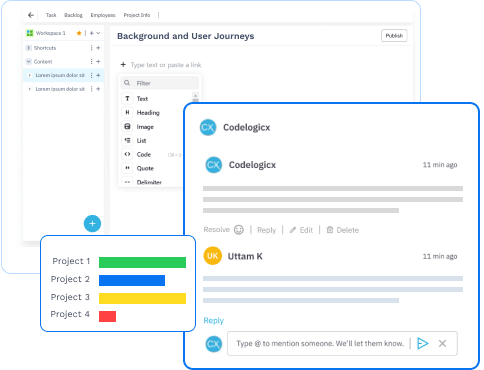Open the Backlog tab
Image resolution: width=484 pixels, height=370 pixels.
pos(73,15)
